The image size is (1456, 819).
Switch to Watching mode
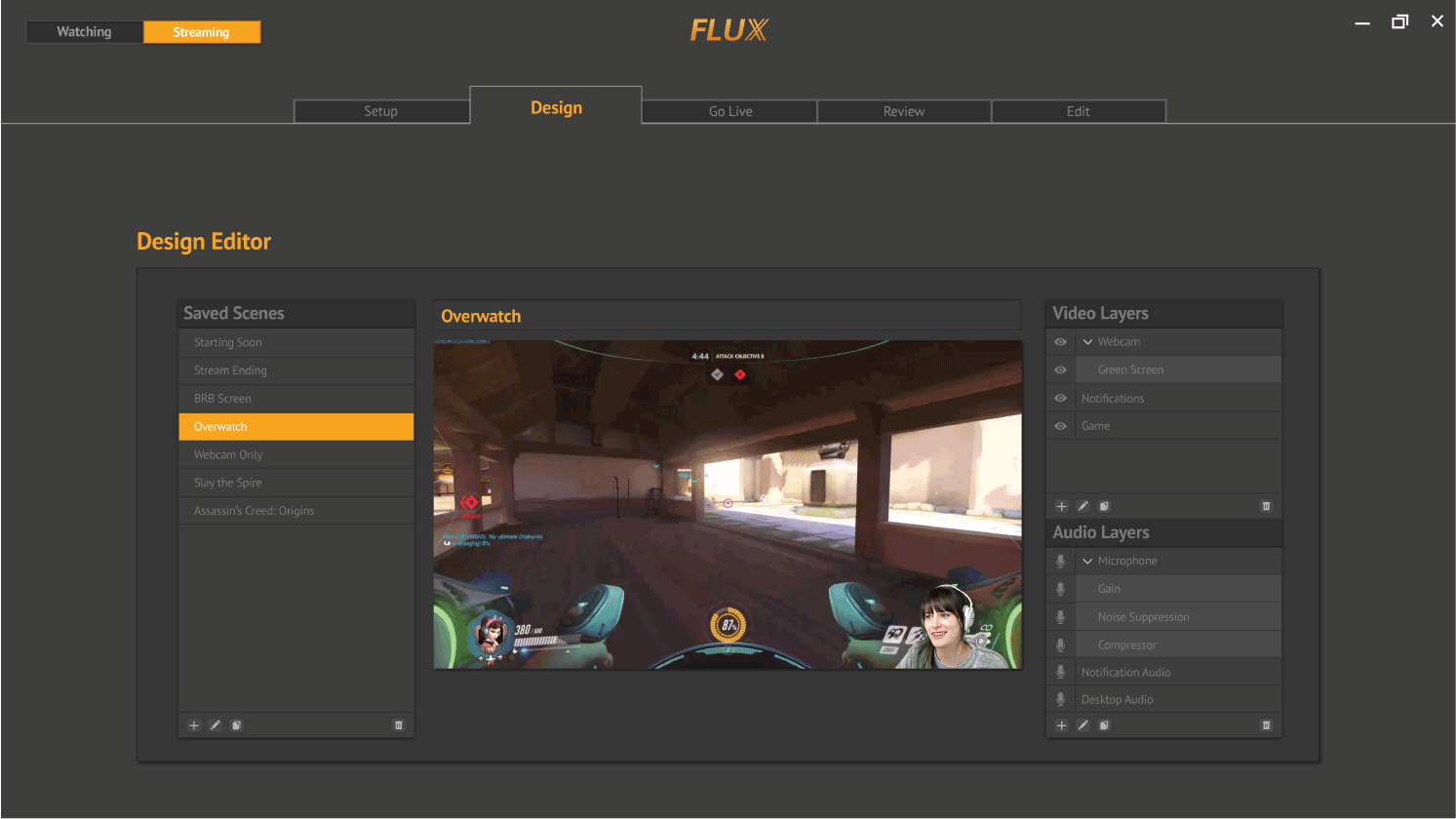84,32
